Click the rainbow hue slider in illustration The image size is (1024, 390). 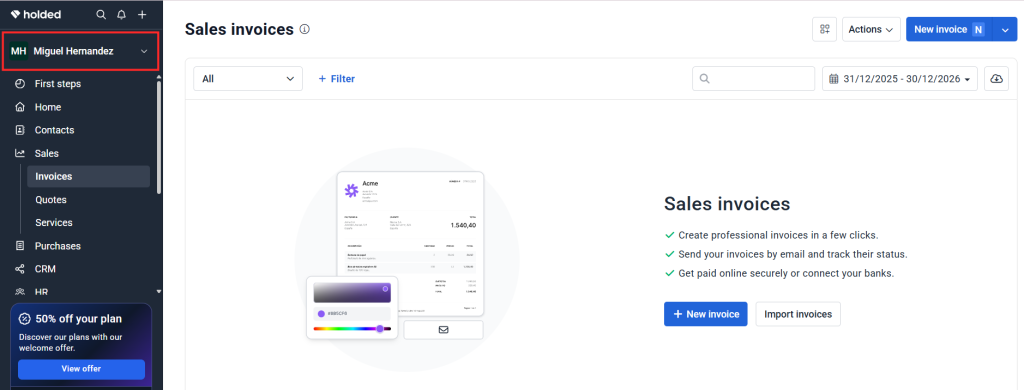[x=352, y=329]
